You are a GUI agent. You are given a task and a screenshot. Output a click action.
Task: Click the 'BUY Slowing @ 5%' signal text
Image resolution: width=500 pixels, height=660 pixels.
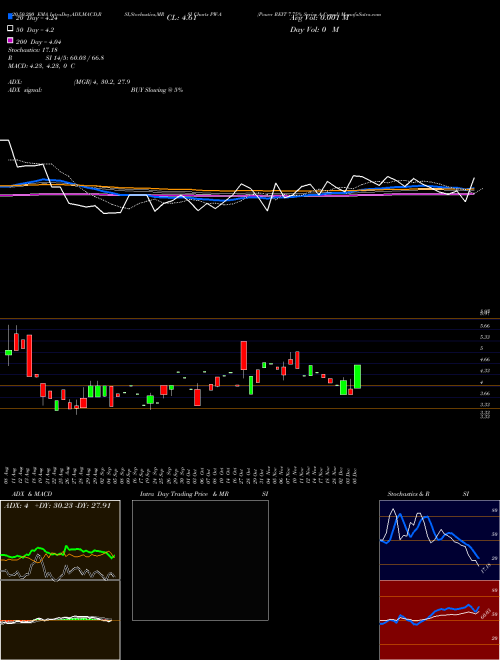pos(157,90)
